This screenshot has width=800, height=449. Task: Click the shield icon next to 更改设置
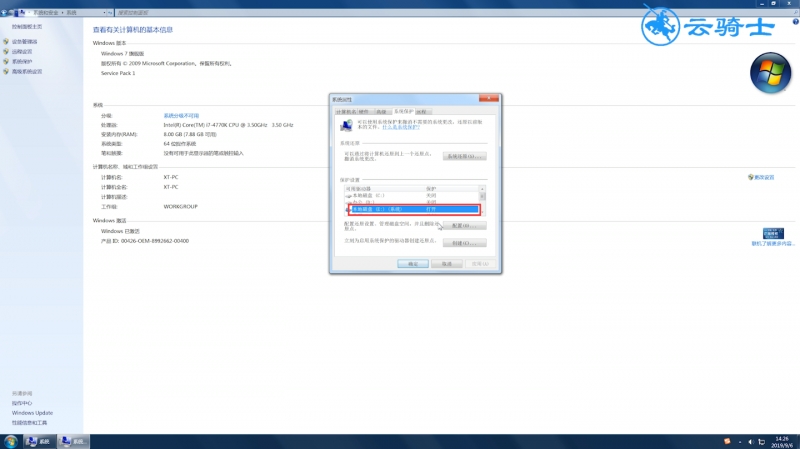751,177
